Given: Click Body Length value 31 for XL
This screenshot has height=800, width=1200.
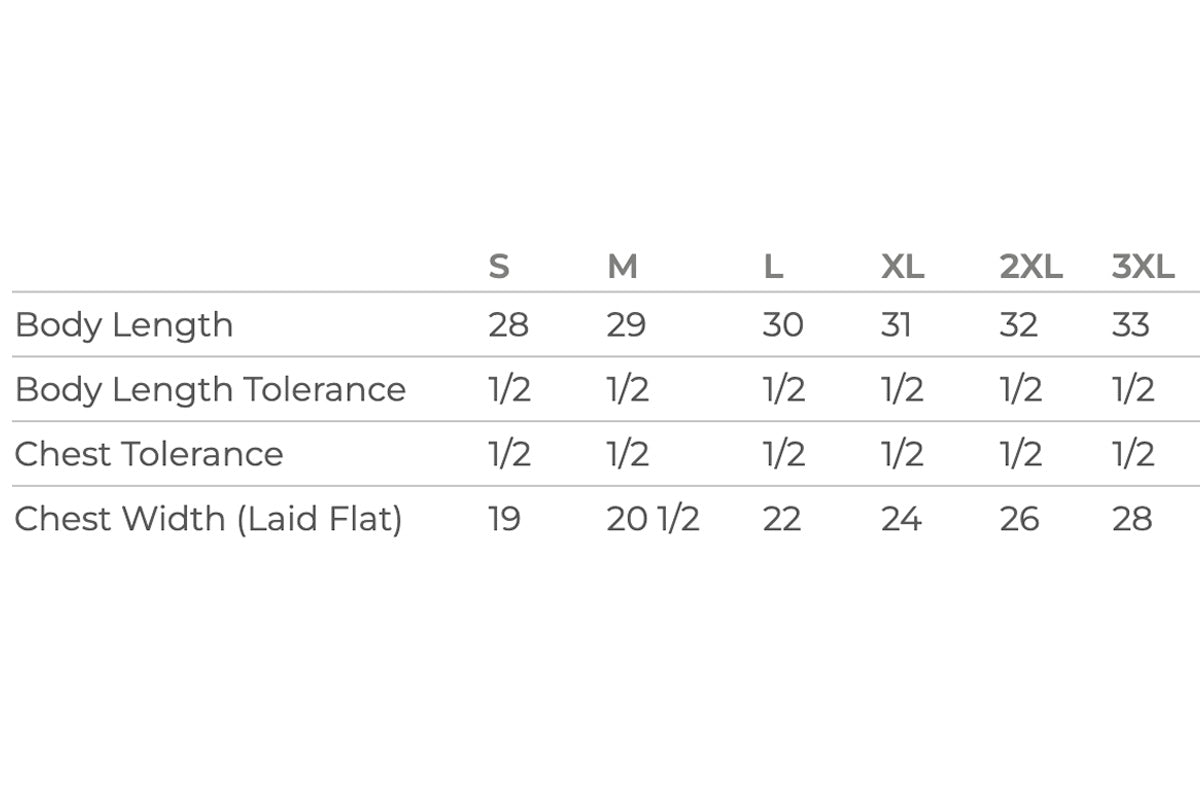Looking at the screenshot, I should (x=896, y=325).
